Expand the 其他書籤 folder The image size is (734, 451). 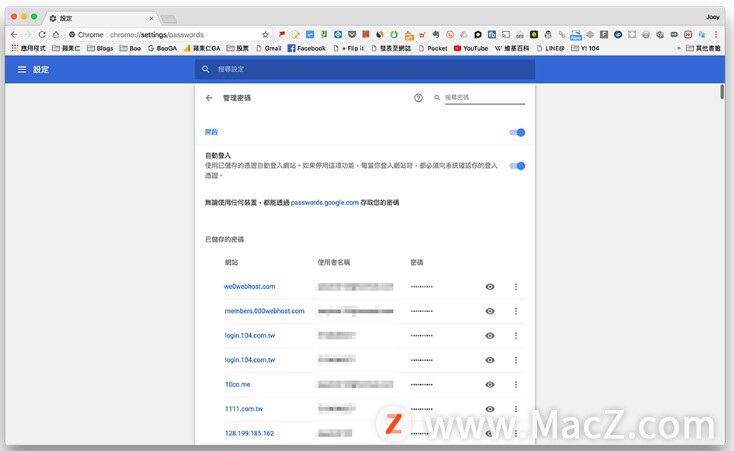pyautogui.click(x=703, y=48)
